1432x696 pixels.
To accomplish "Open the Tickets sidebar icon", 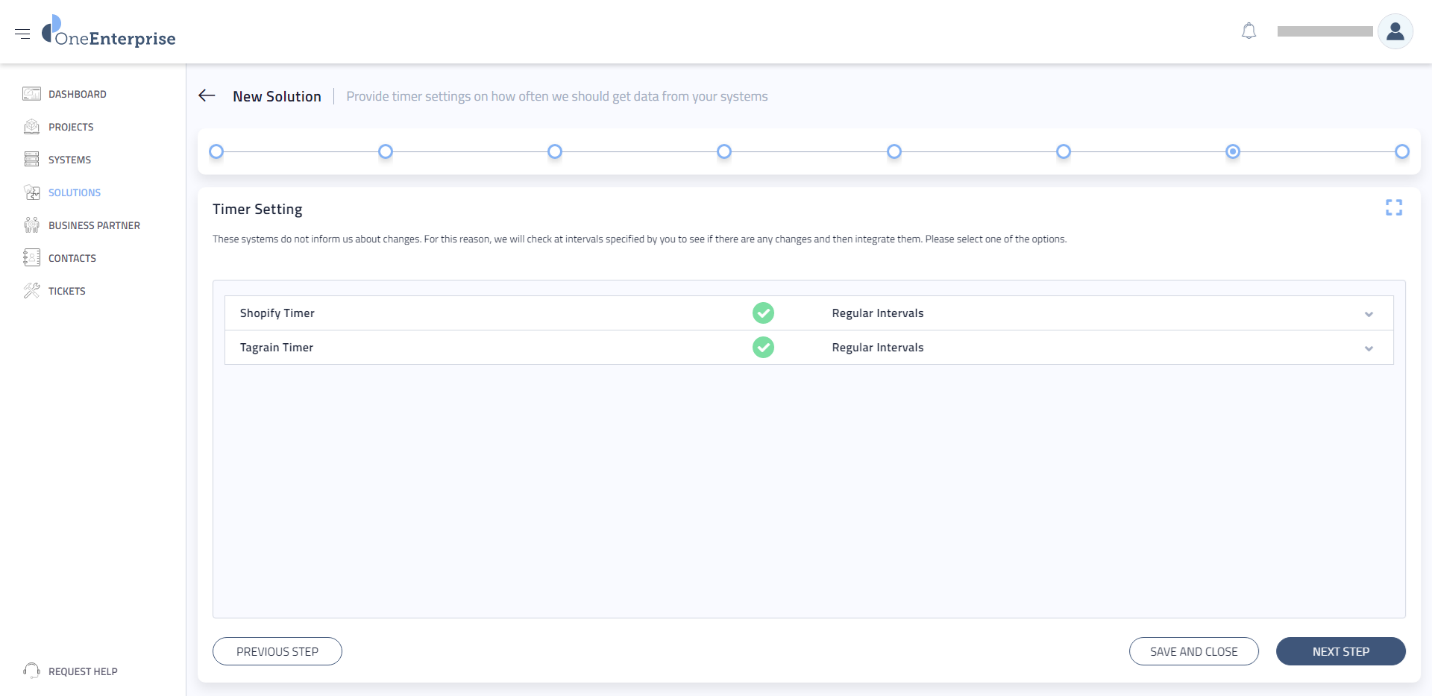I will 31,290.
